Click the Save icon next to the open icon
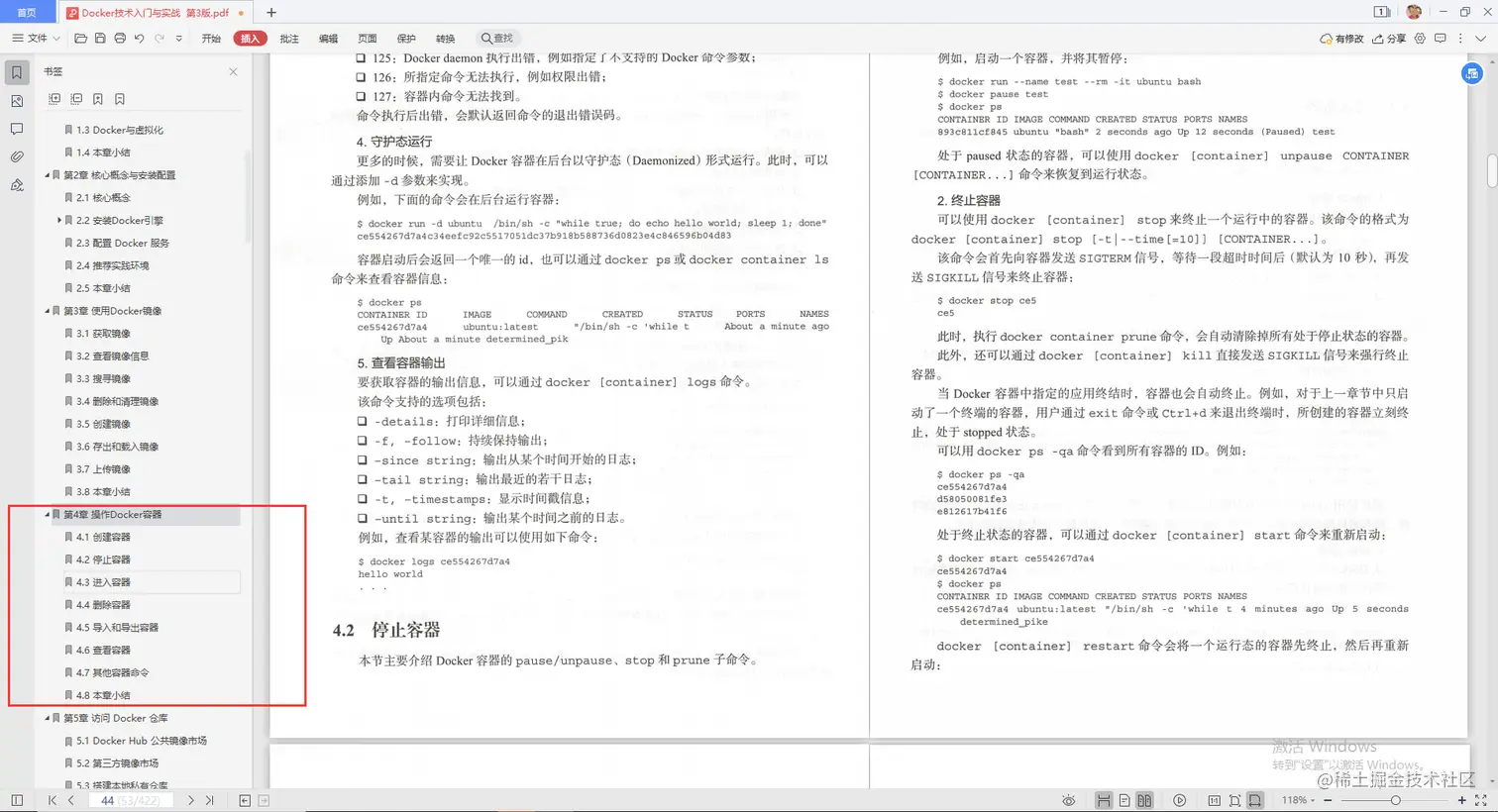The image size is (1498, 812). pos(100,38)
